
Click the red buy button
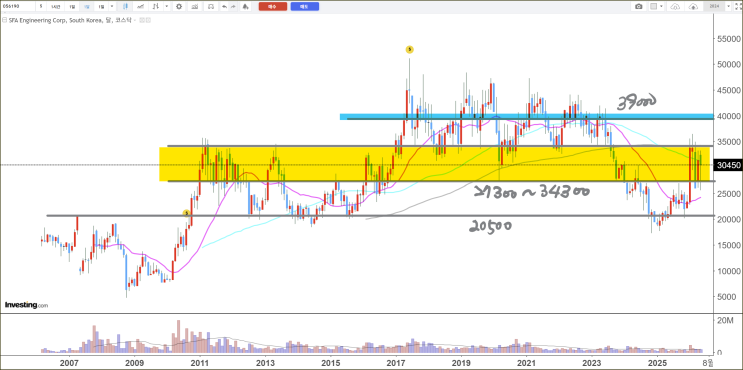click(273, 6)
